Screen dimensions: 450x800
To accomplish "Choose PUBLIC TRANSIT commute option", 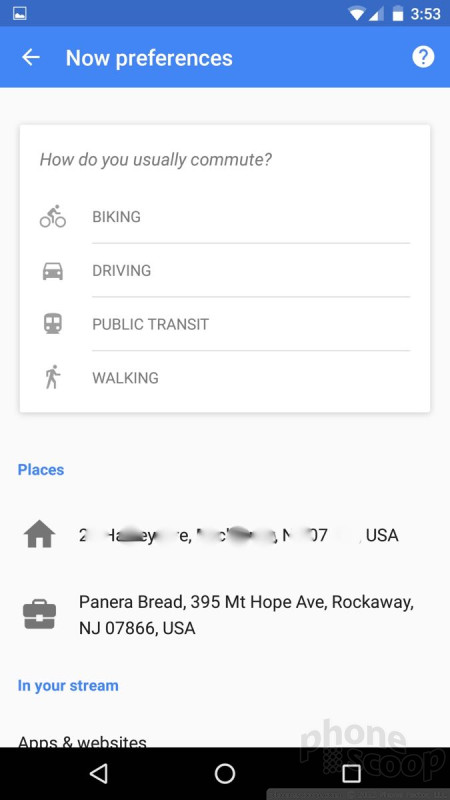I will 224,324.
